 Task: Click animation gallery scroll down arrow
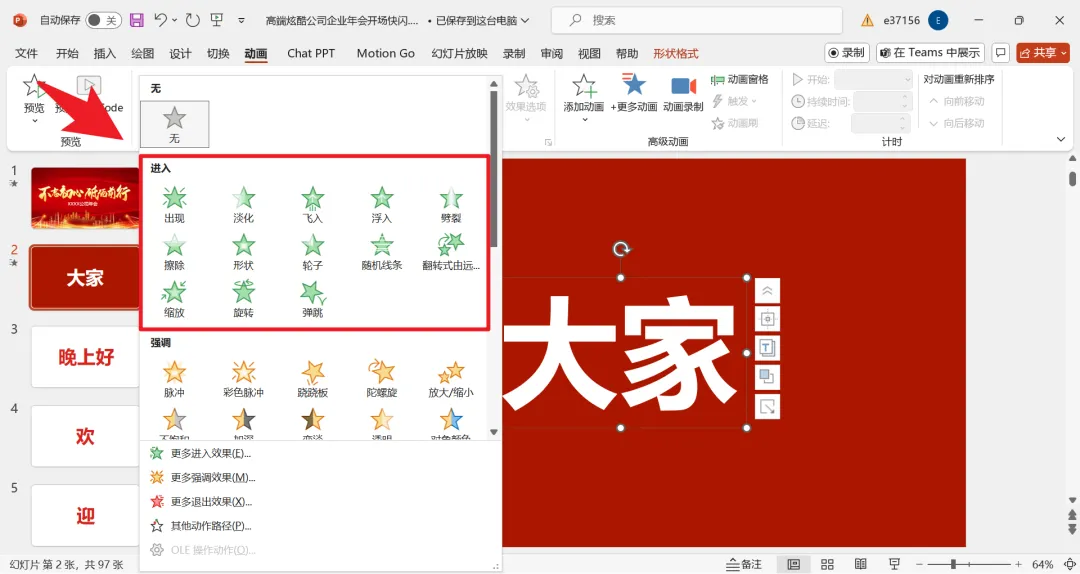point(494,432)
